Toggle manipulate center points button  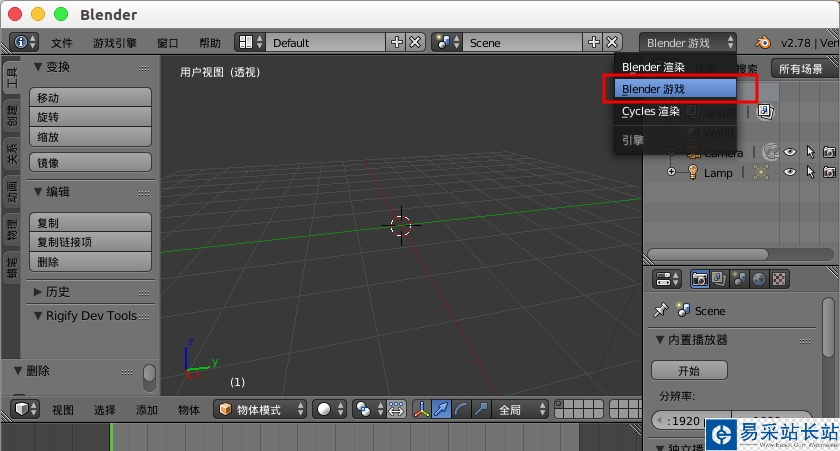pyautogui.click(x=396, y=410)
